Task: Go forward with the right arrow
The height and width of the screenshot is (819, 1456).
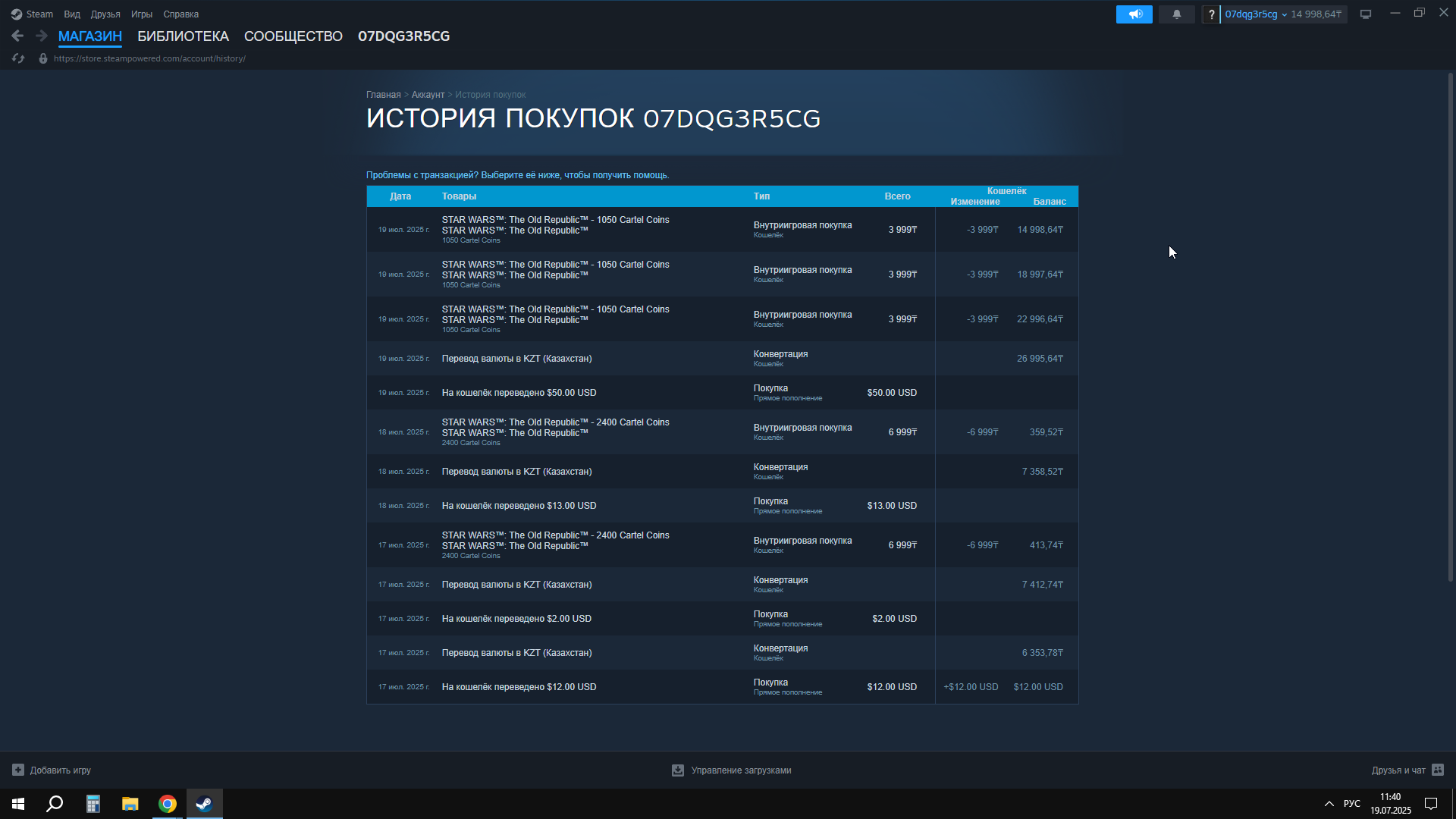Action: click(42, 36)
